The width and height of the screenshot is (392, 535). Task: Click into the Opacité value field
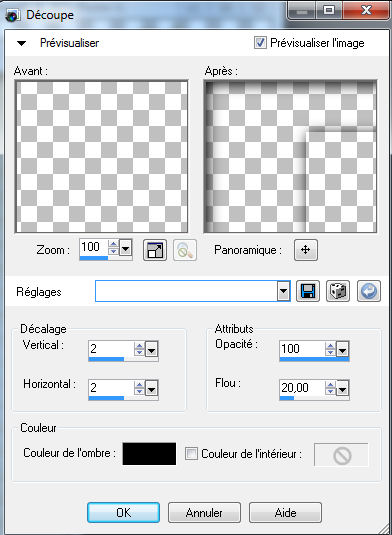click(302, 349)
